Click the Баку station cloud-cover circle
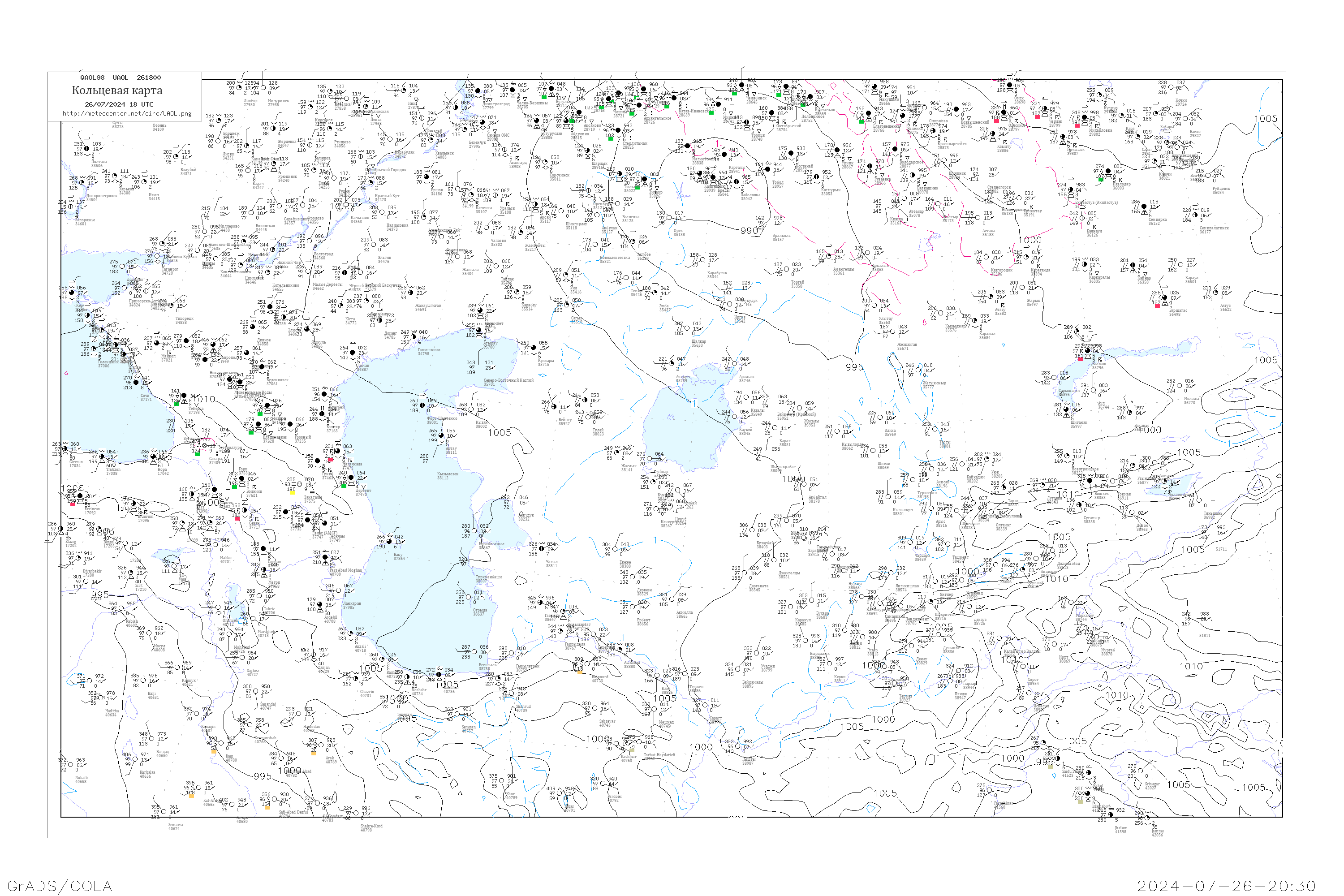This screenshot has height=896, width=1344. 389,542
